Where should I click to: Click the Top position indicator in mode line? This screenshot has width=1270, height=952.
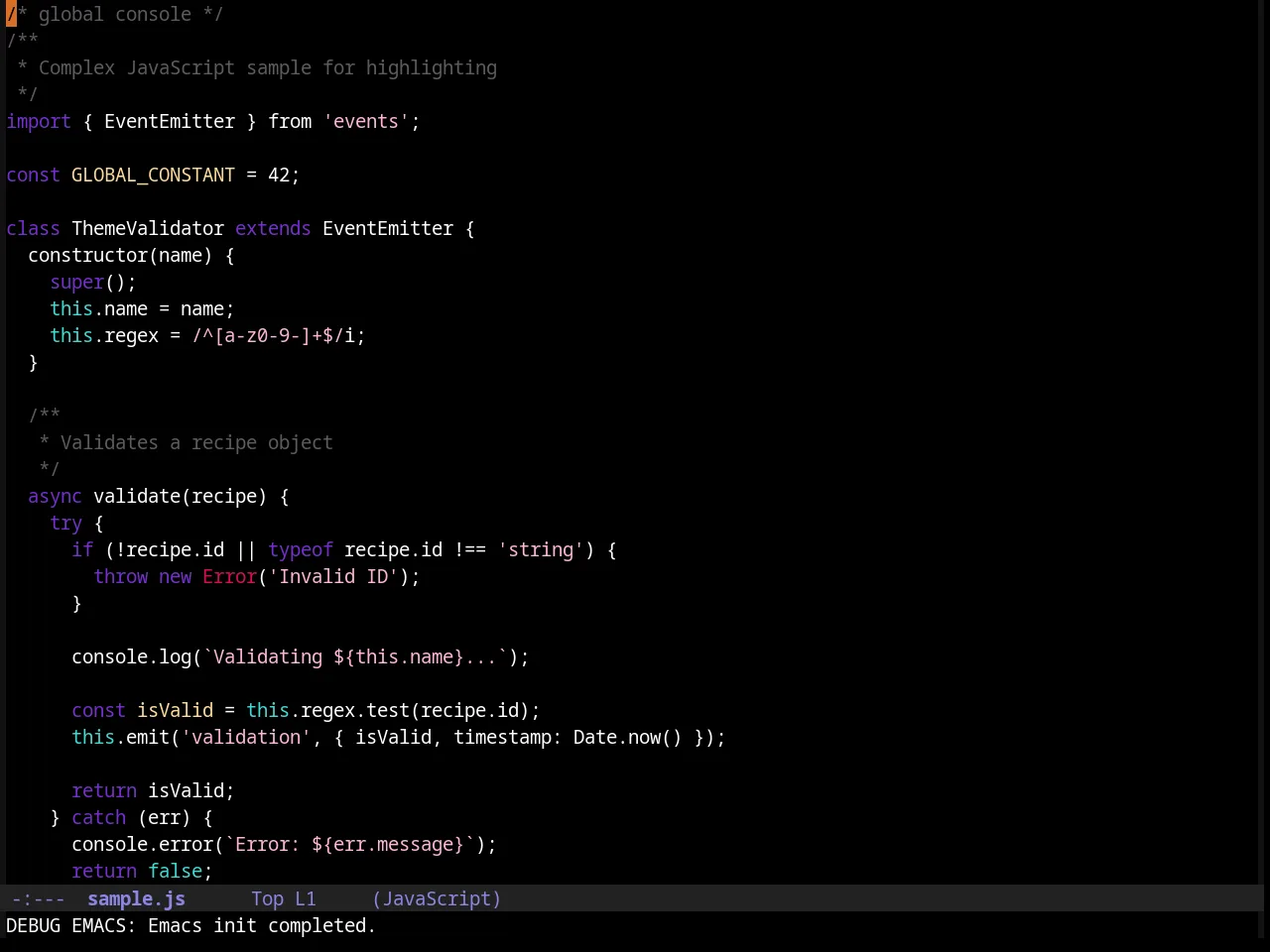[267, 898]
